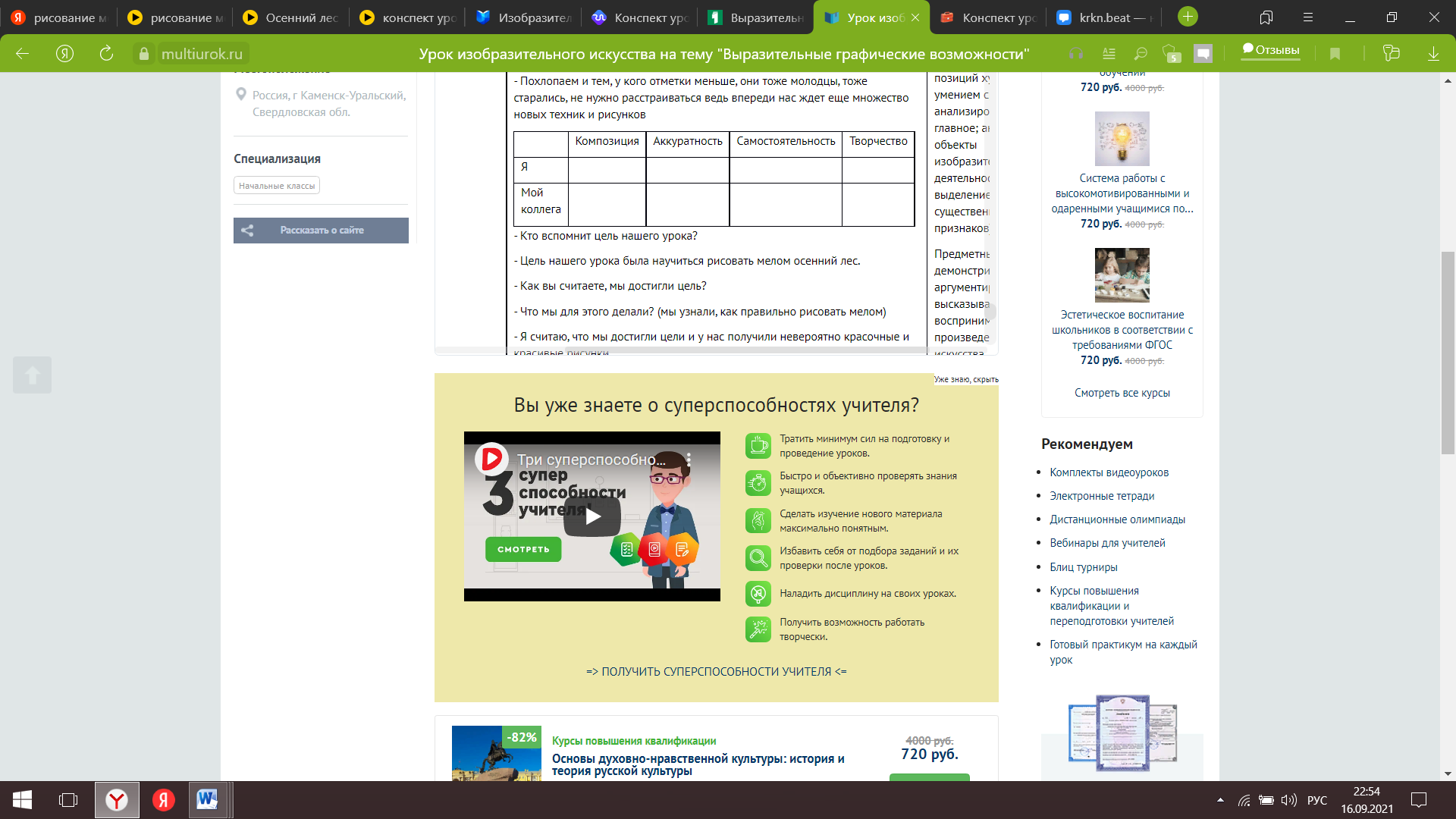Viewport: 1456px width, 819px height.
Task: Open the volume control in system tray
Action: click(1288, 800)
